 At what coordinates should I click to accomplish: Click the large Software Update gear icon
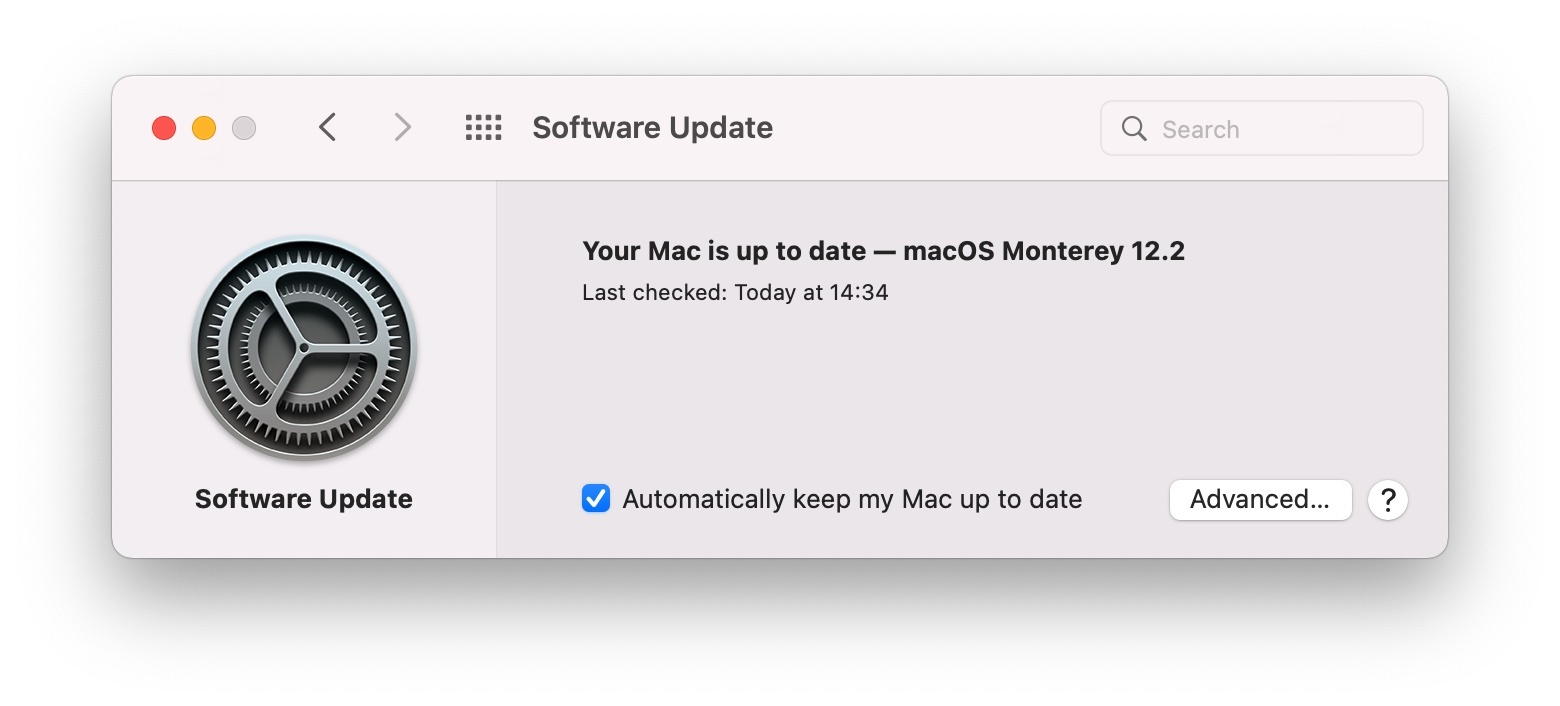tap(304, 347)
